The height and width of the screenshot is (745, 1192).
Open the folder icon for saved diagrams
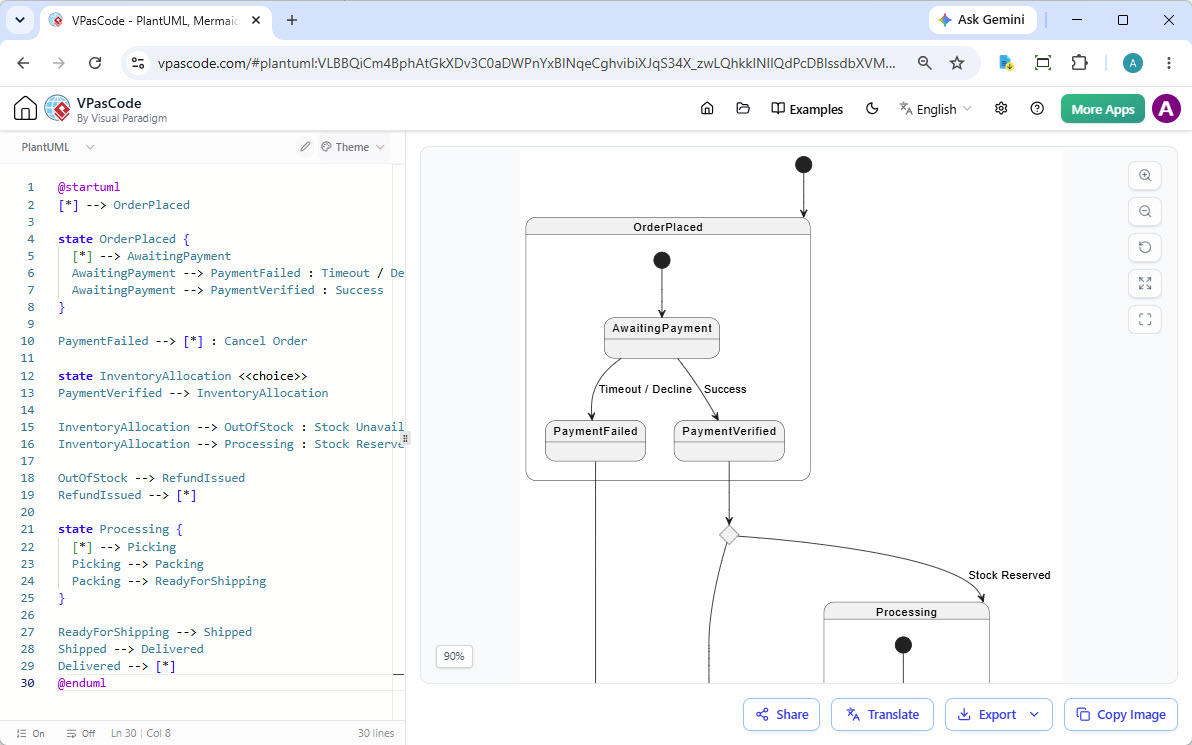point(743,109)
